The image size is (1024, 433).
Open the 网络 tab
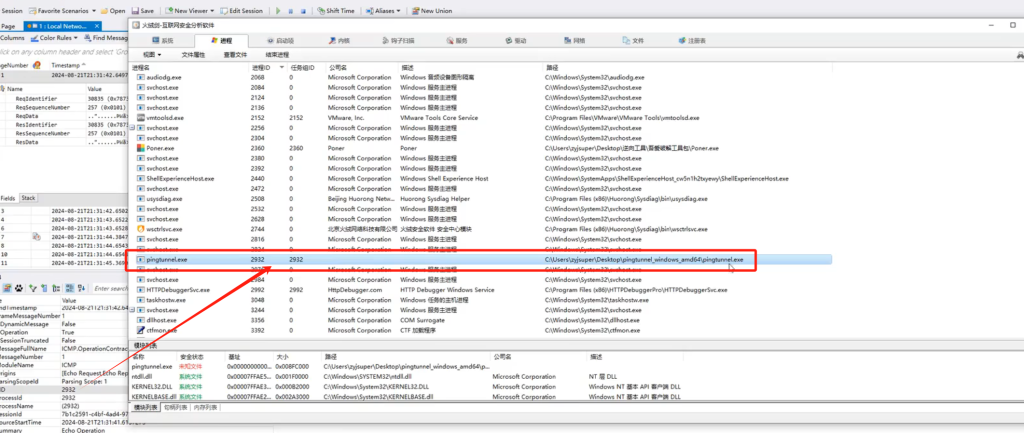pos(574,40)
